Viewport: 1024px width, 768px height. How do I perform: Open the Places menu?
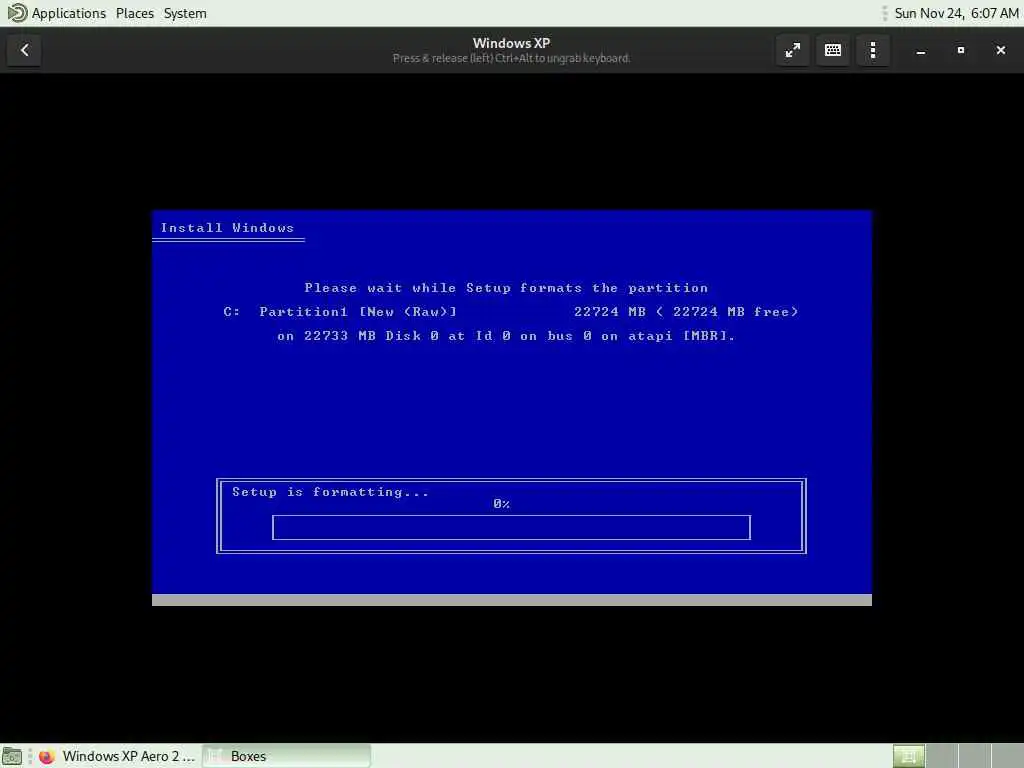(x=135, y=13)
